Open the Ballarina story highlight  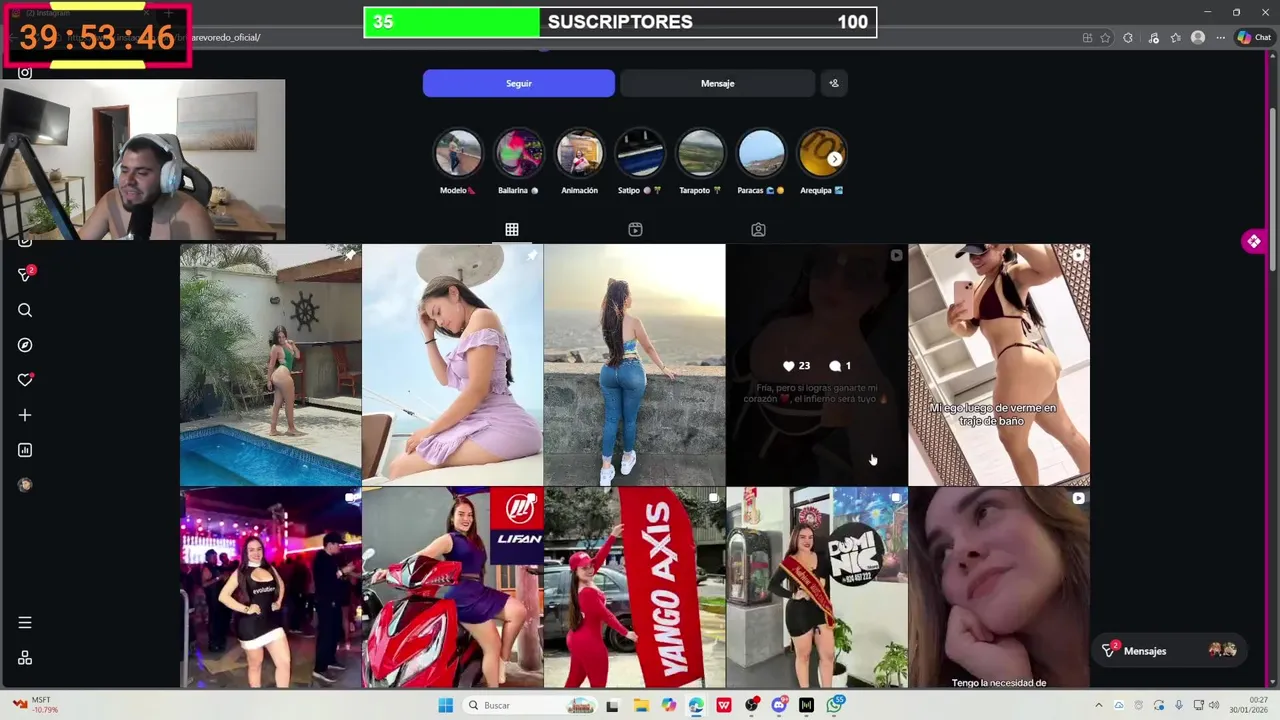519,154
